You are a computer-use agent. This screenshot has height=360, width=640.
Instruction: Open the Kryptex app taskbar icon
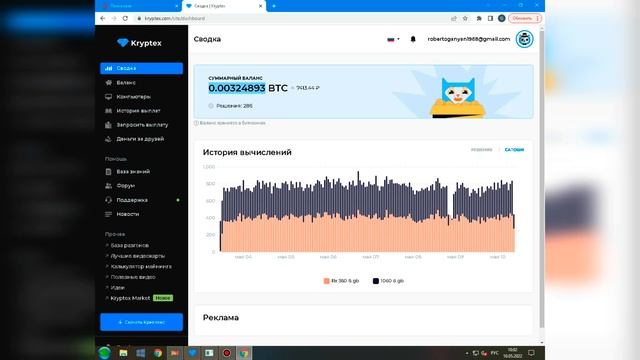click(x=192, y=353)
